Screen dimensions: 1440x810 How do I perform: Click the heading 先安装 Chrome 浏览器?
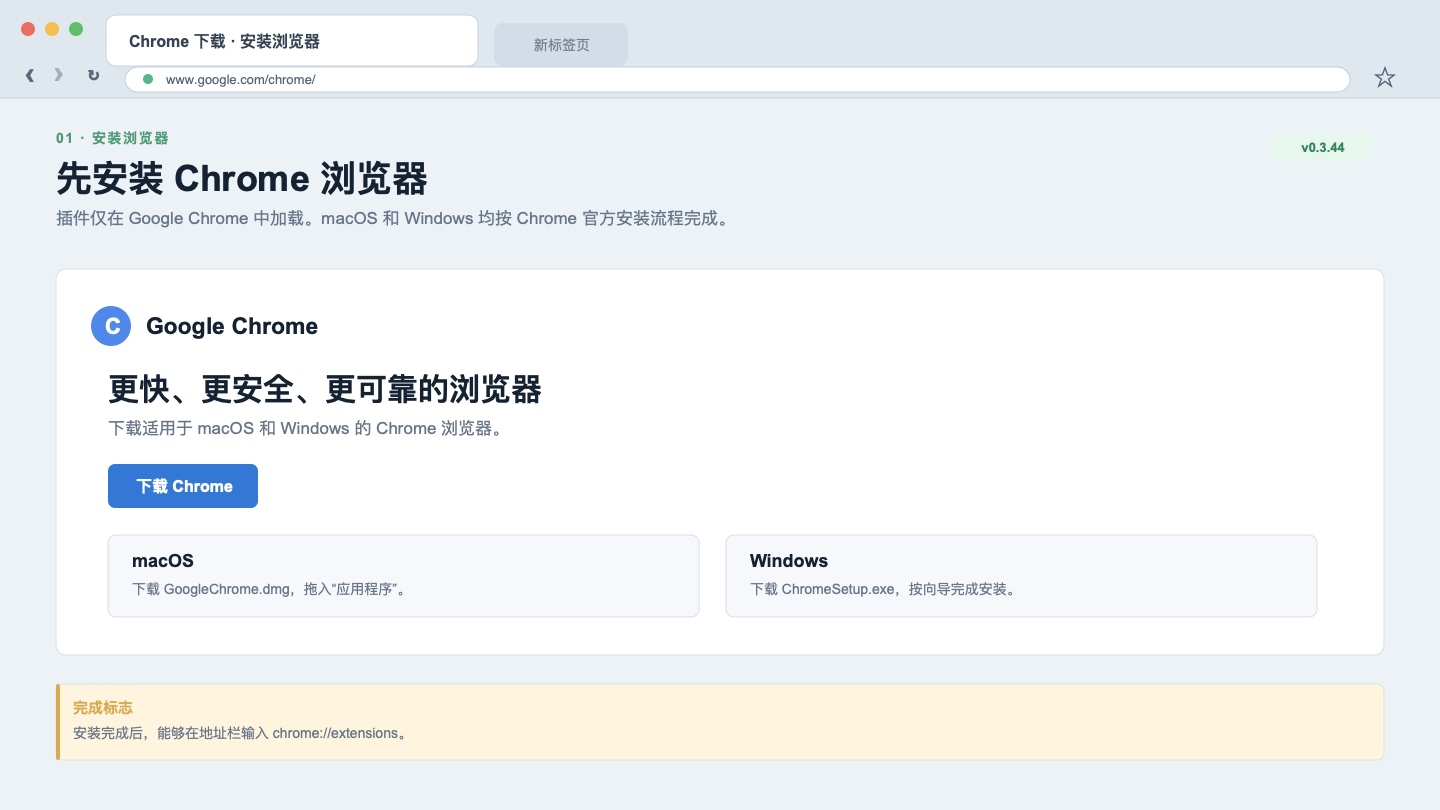point(242,179)
